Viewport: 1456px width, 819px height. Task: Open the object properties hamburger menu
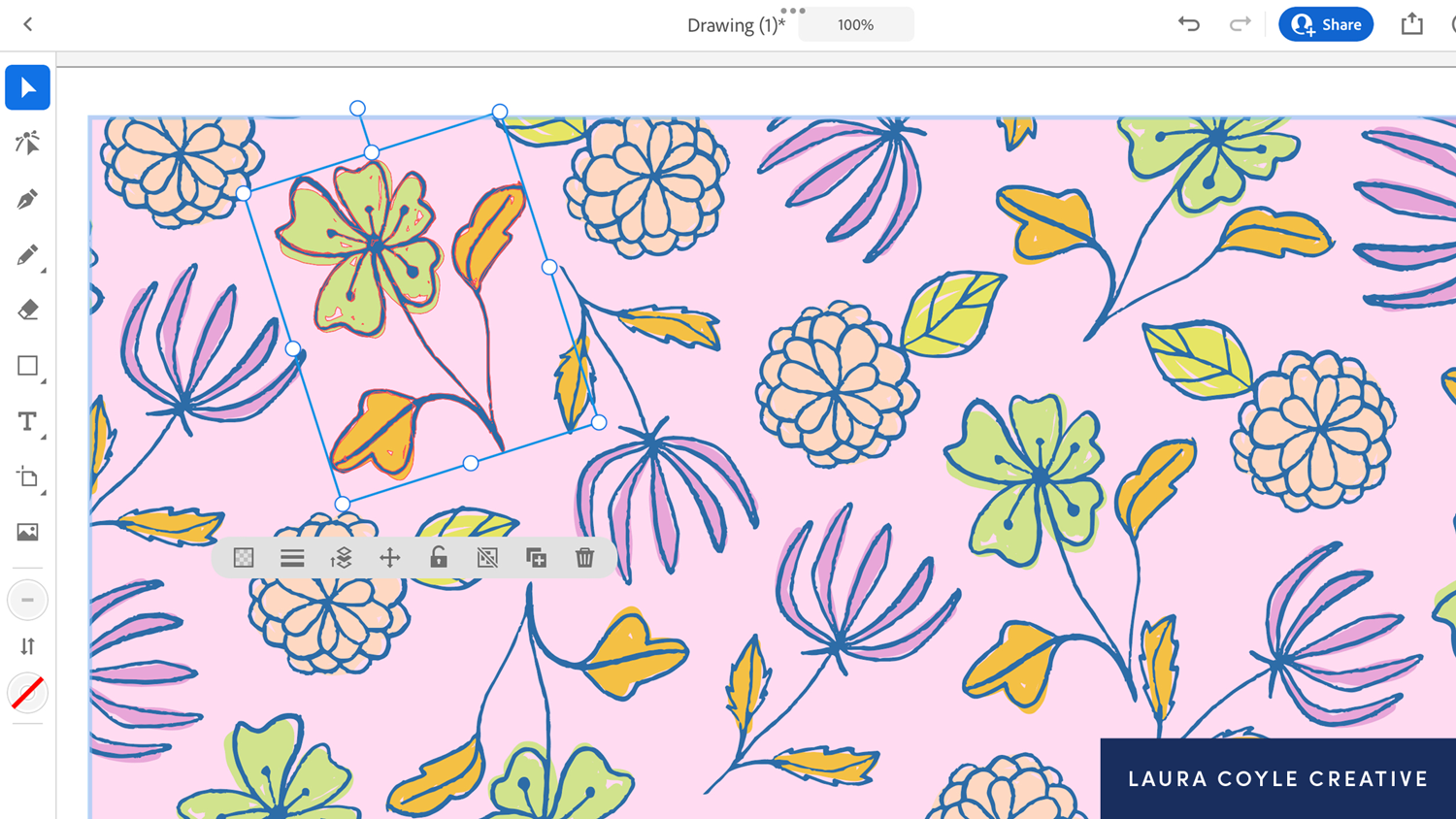(x=292, y=558)
